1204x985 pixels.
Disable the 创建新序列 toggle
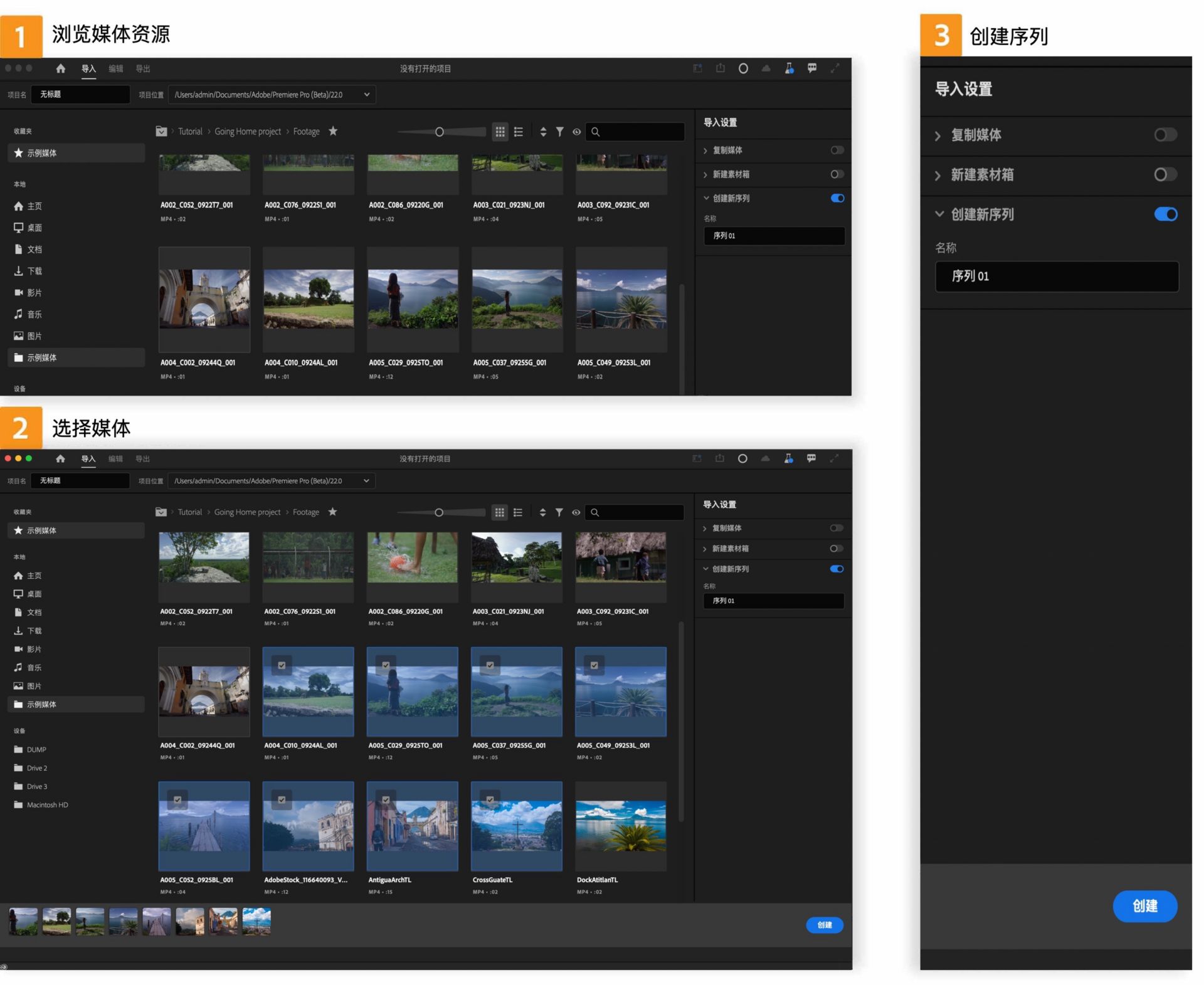(1165, 214)
